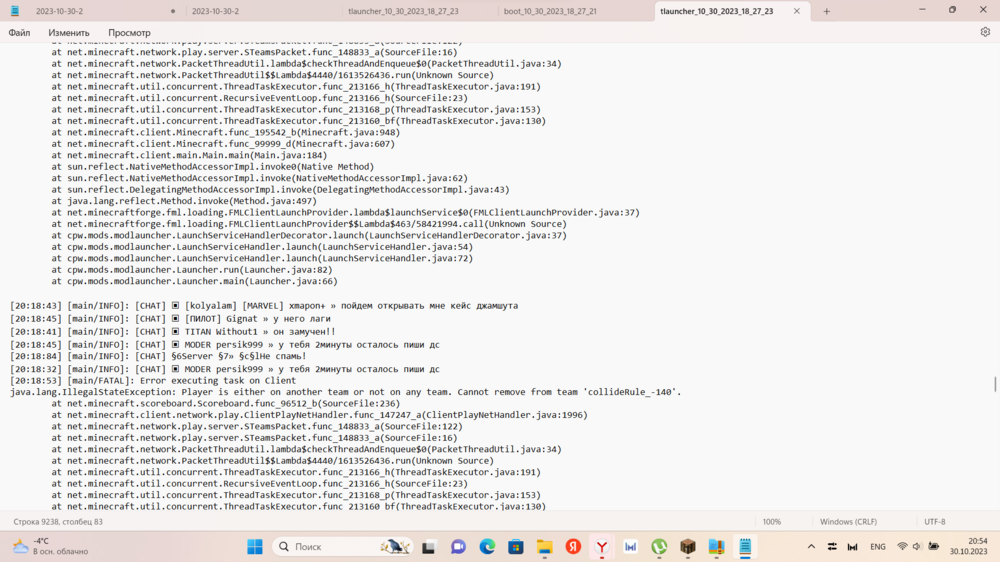Open the Файл menu
The width and height of the screenshot is (1000, 562).
[19, 33]
